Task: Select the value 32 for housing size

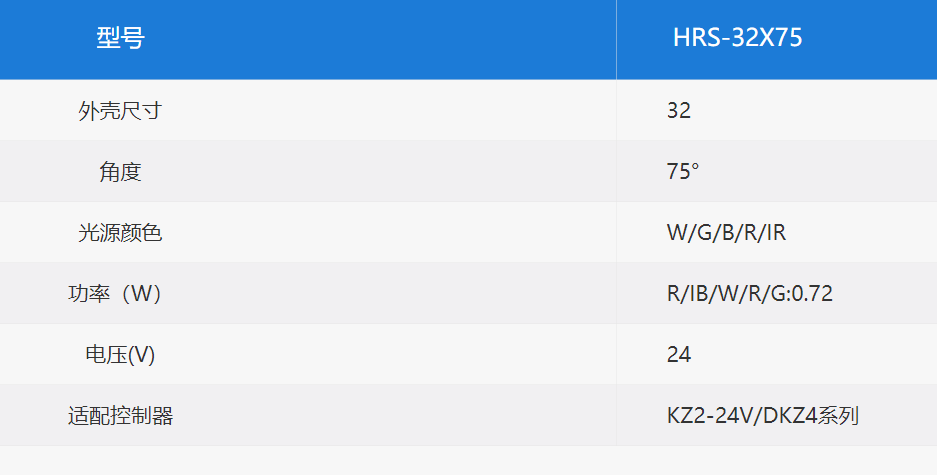Action: coord(679,110)
